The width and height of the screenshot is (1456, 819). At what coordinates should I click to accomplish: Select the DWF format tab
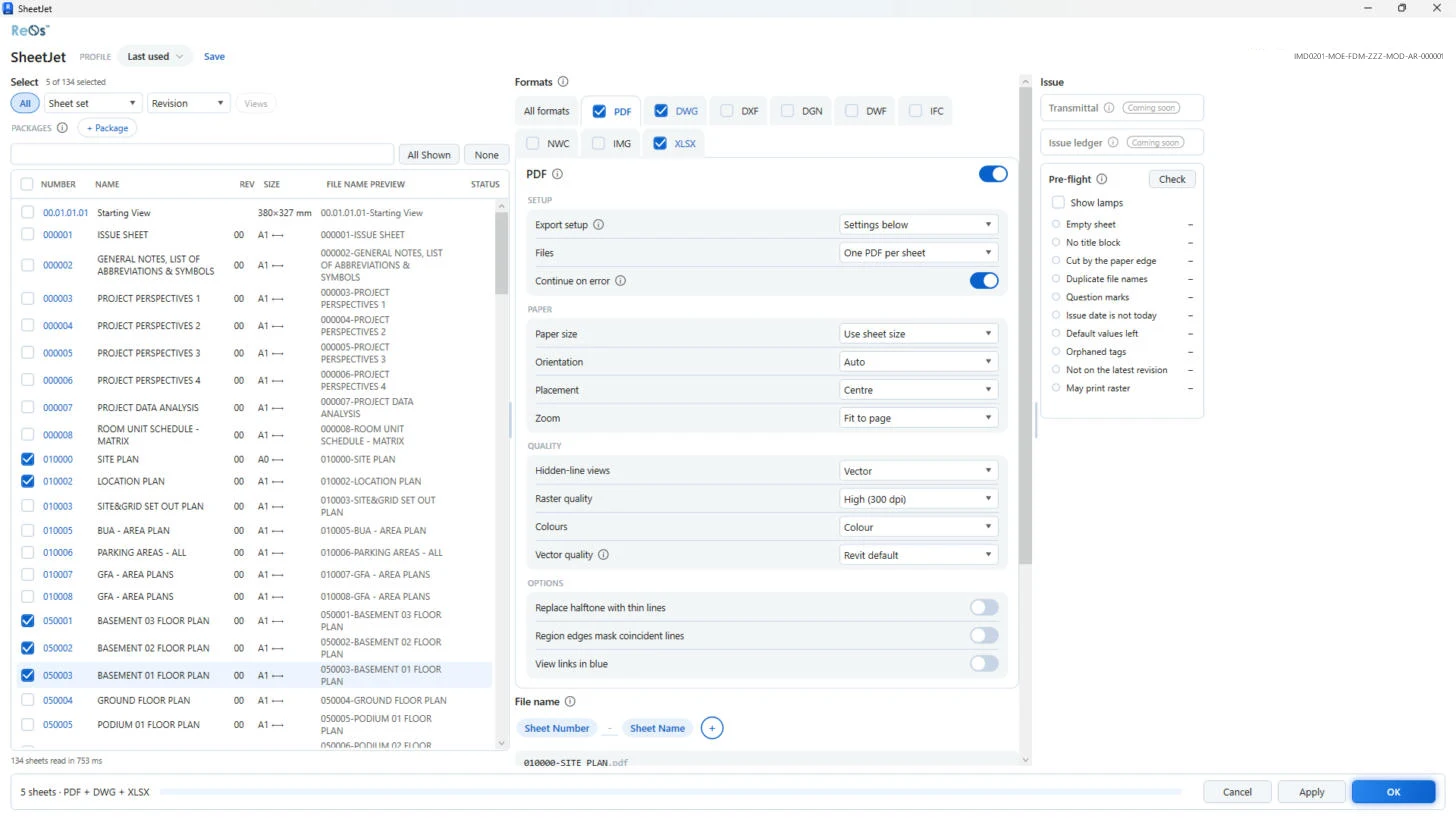point(866,111)
